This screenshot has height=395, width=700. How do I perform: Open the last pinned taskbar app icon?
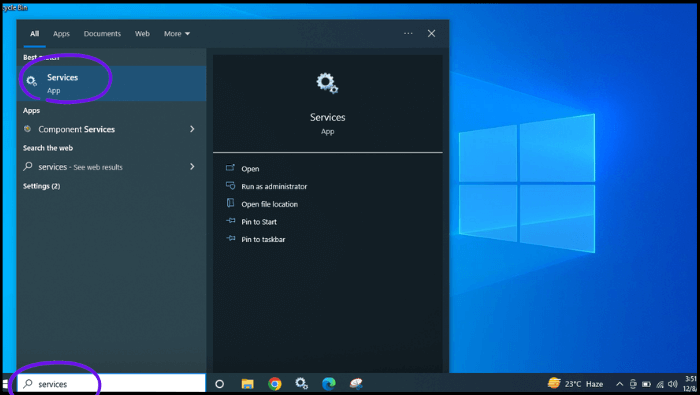(x=356, y=383)
